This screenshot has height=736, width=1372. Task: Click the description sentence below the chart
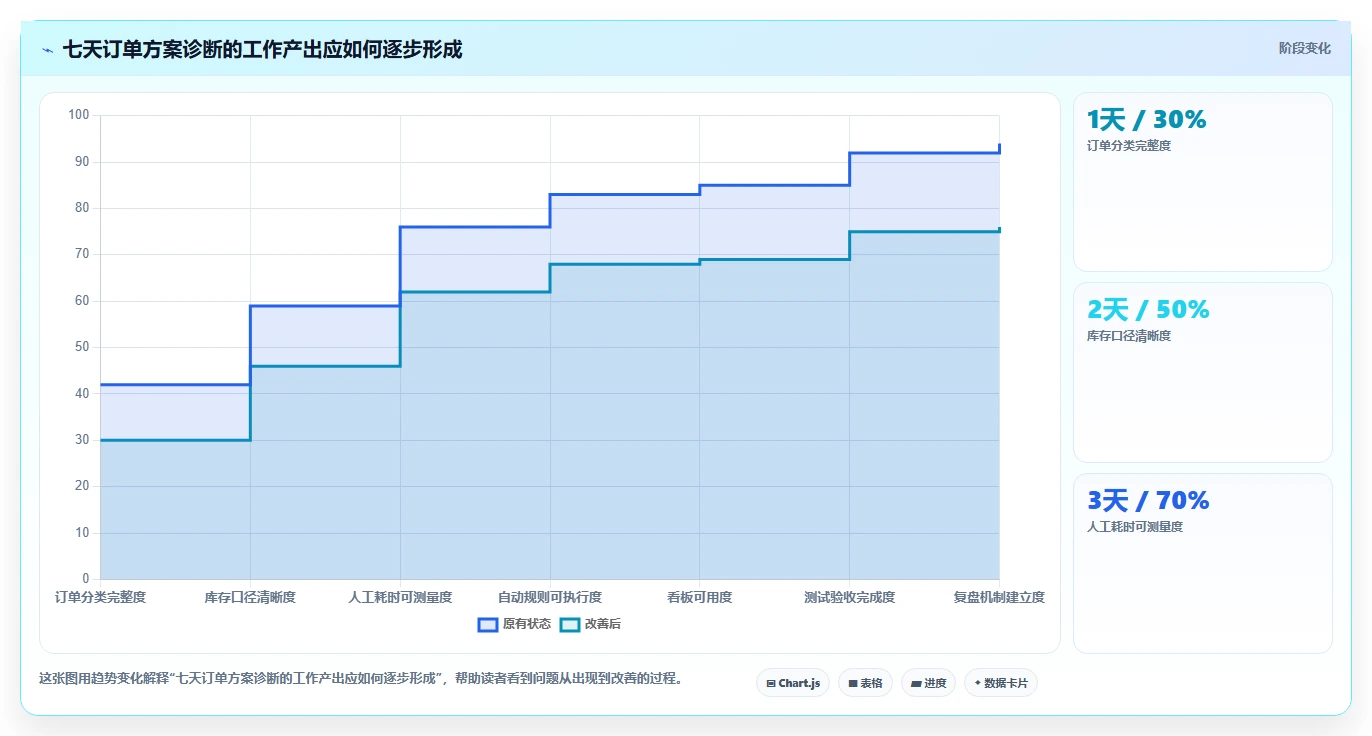tap(363, 678)
